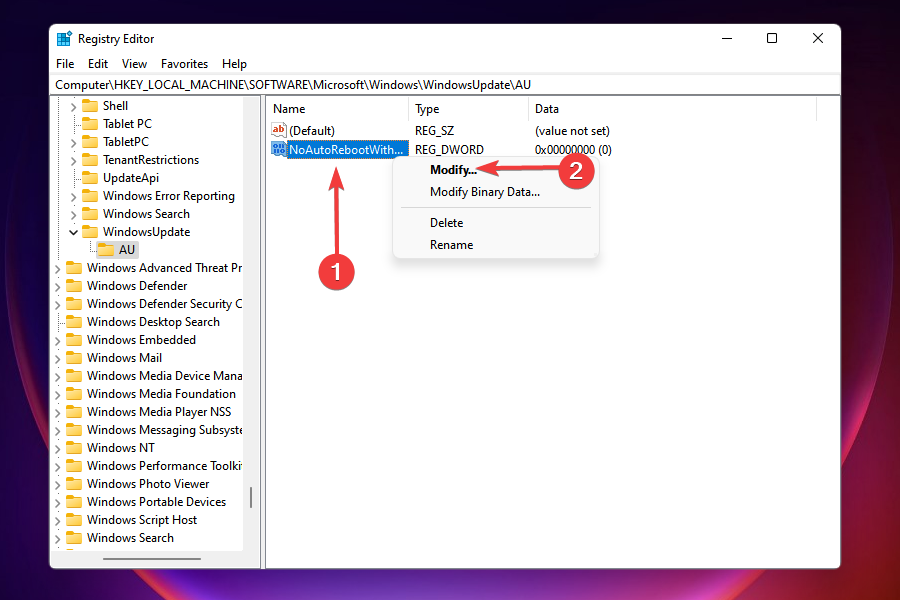This screenshot has height=600, width=900.
Task: Sort values by the Type column header
Action: (468, 109)
